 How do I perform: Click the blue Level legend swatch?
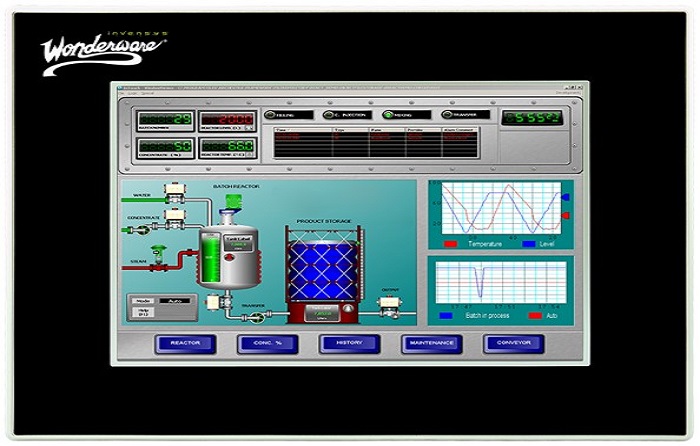pyautogui.click(x=529, y=244)
